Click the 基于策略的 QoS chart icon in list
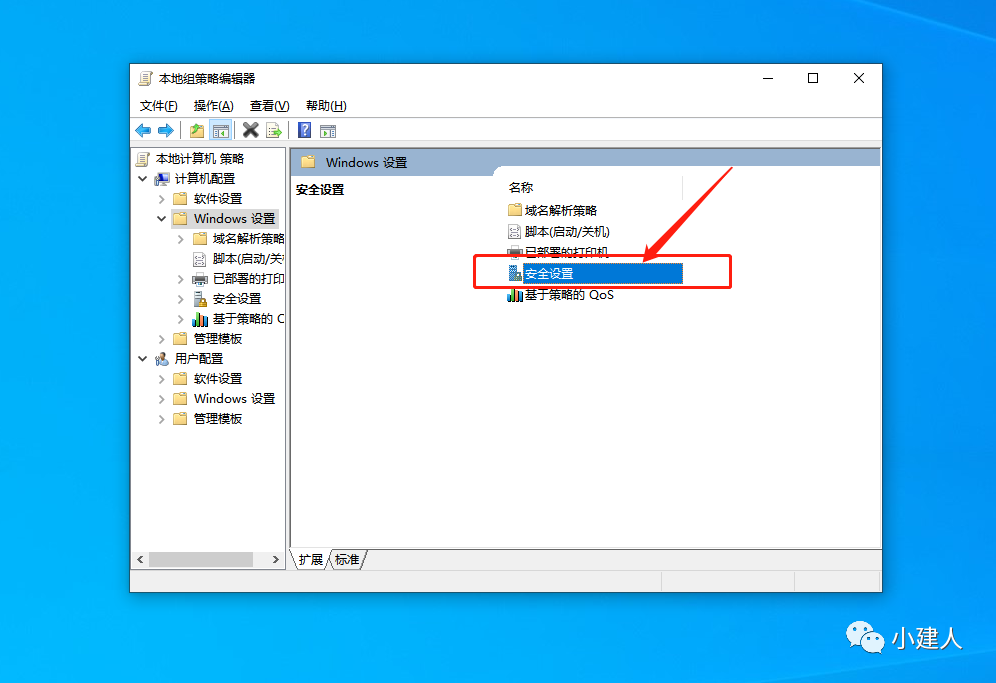Screen dimensions: 996x683 [515, 295]
